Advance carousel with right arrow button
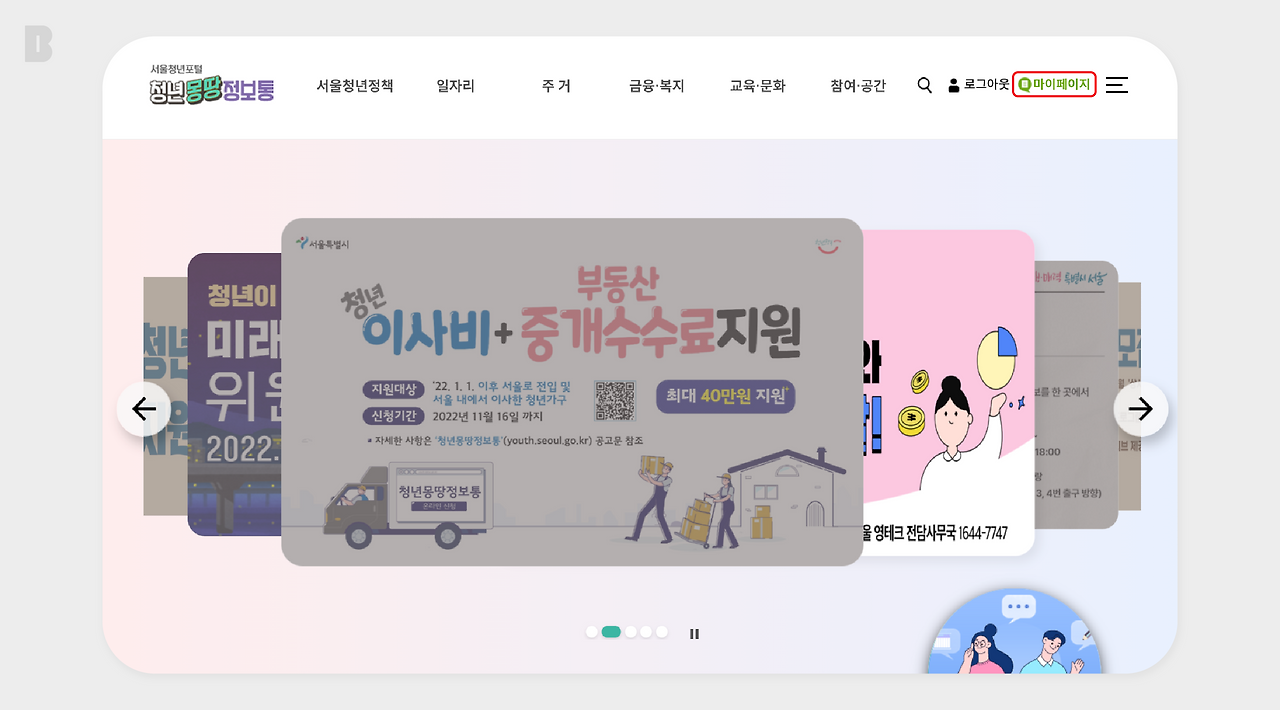 (1141, 409)
